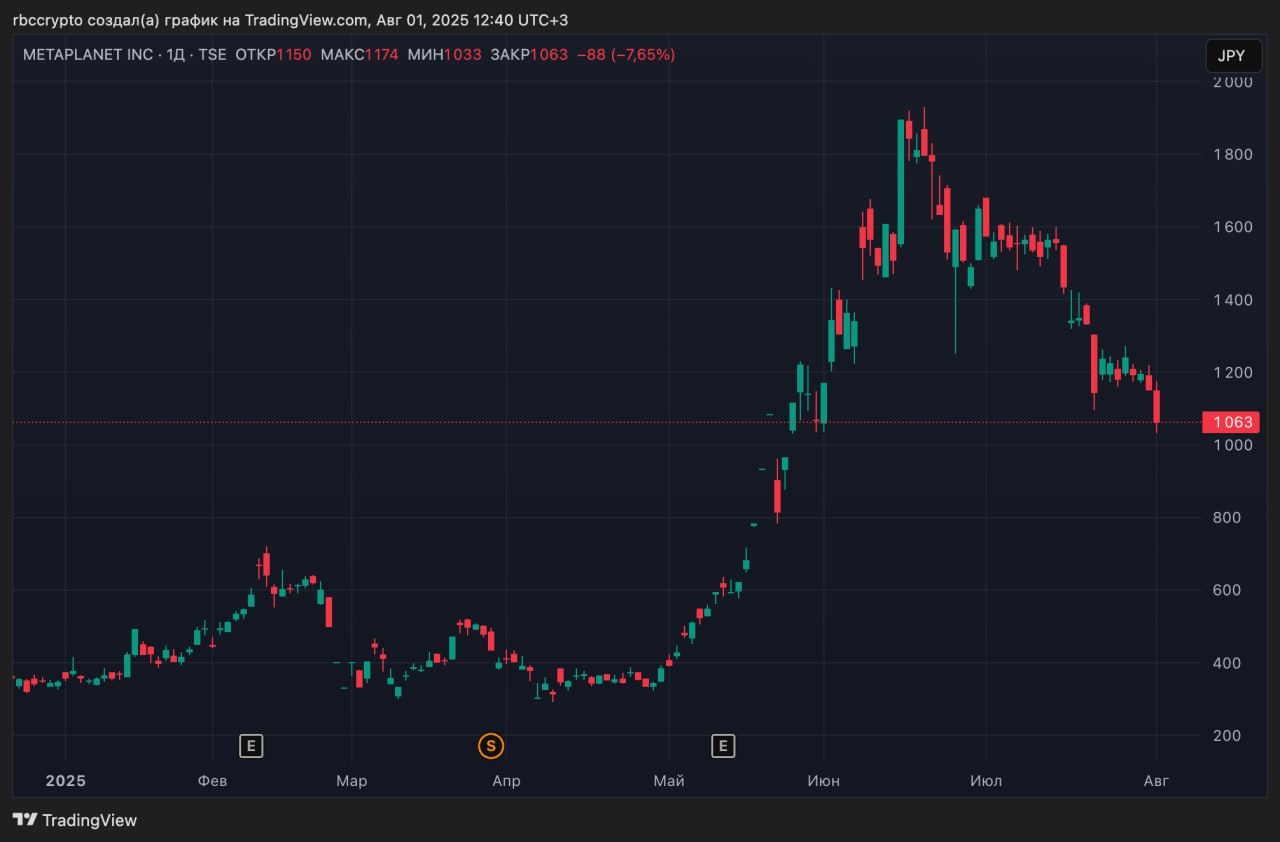Click the METAPLANET INC symbol title
This screenshot has width=1280, height=842.
(x=88, y=55)
